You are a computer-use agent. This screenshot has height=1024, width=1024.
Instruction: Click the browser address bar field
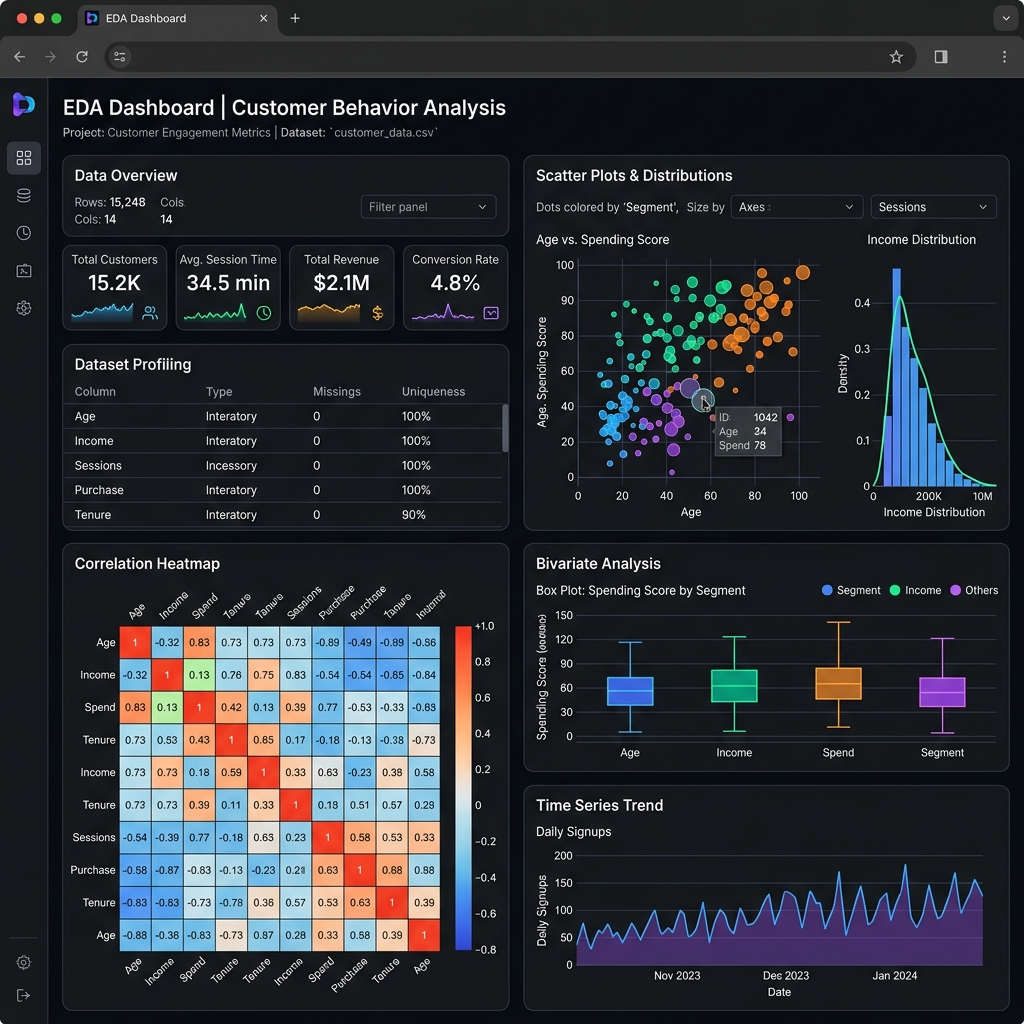509,57
